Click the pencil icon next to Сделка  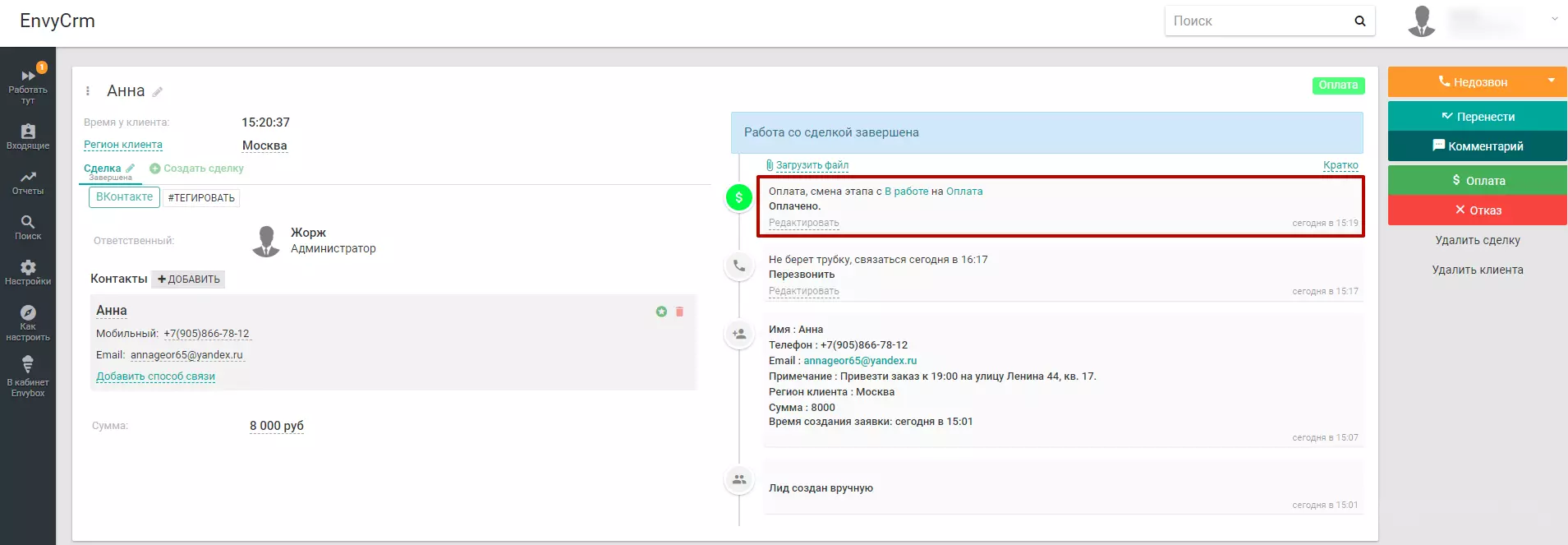point(130,168)
